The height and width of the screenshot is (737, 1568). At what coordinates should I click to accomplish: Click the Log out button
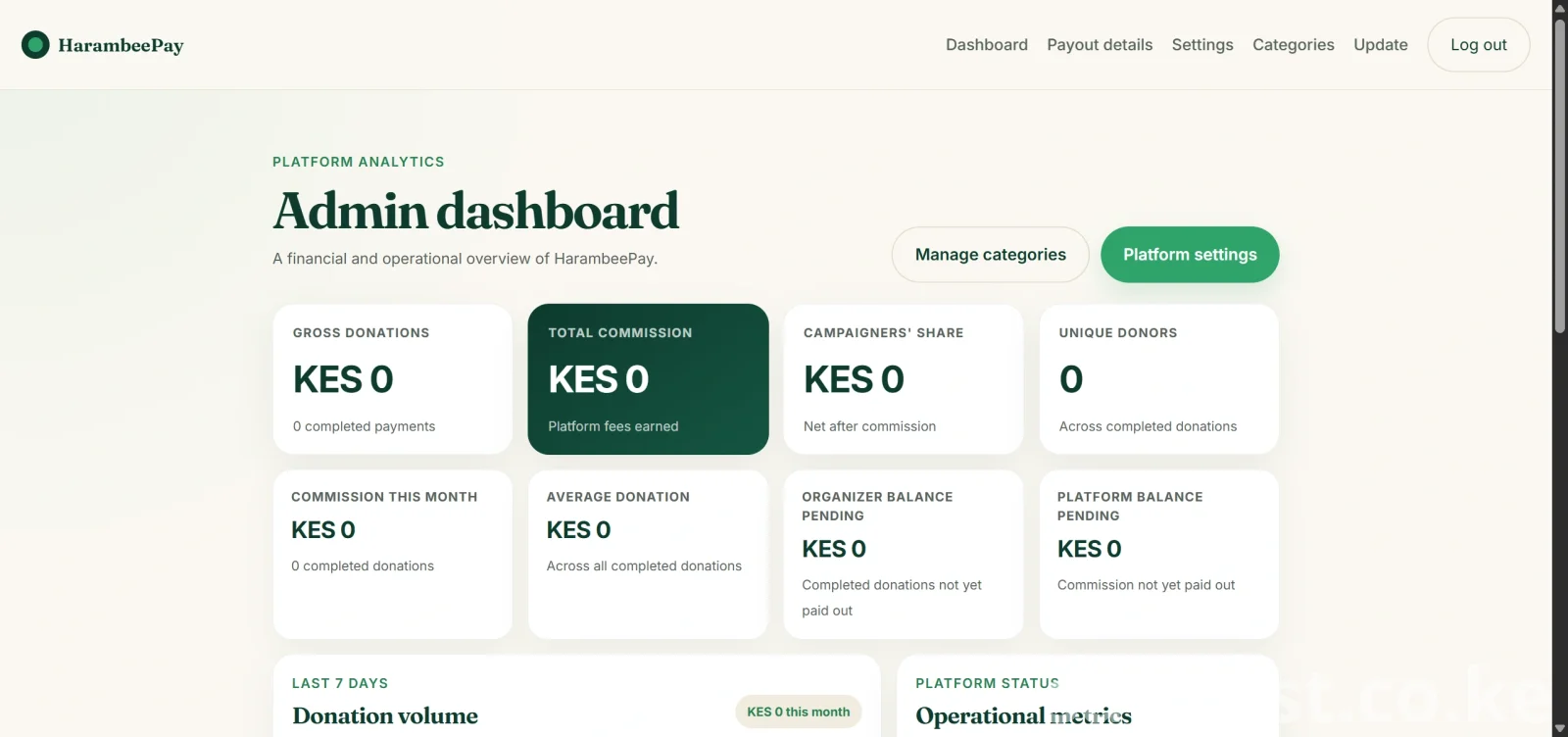click(1479, 45)
